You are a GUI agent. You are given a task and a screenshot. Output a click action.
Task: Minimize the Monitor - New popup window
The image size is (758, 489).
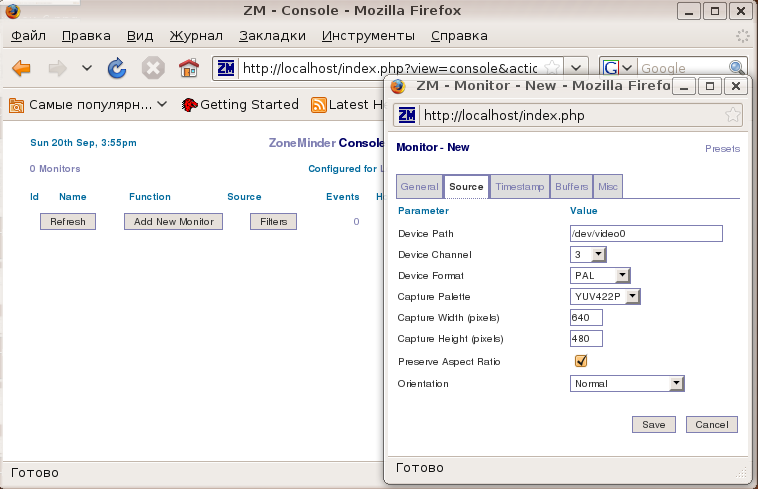coord(684,86)
